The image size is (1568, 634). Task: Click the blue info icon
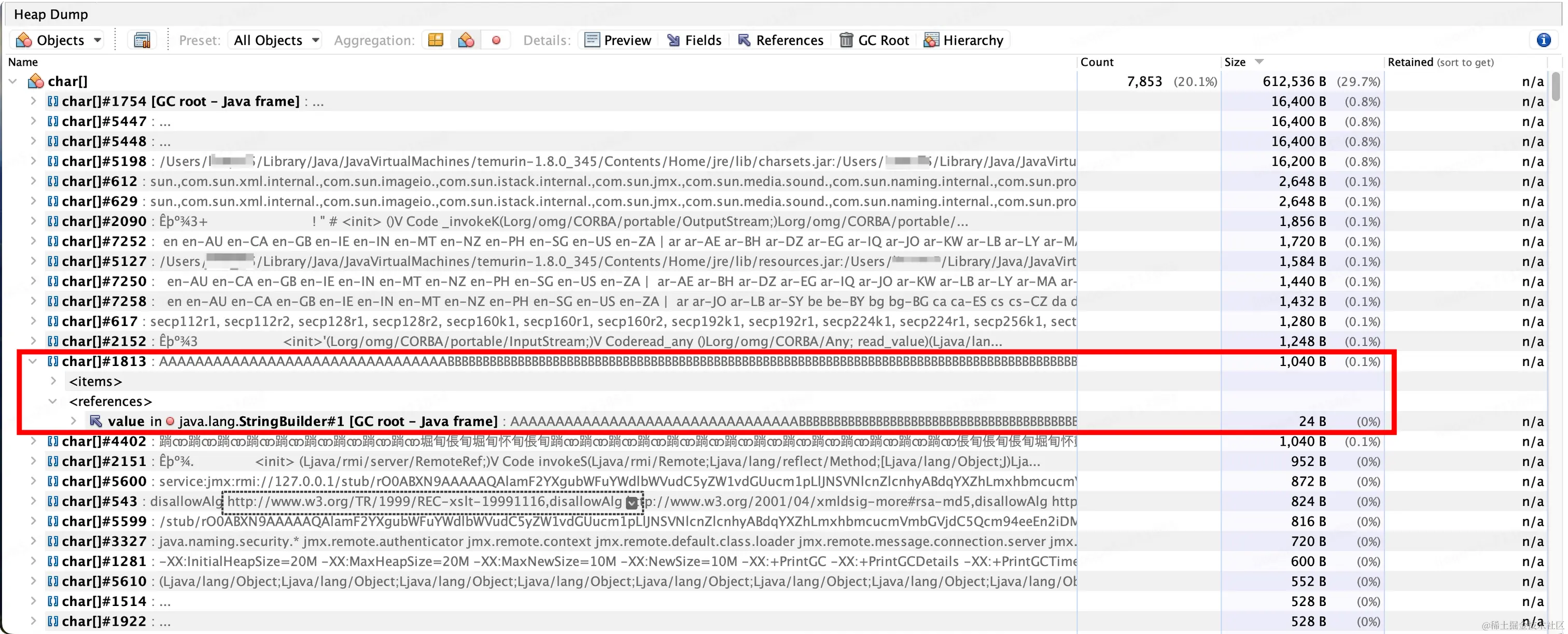pyautogui.click(x=1543, y=40)
